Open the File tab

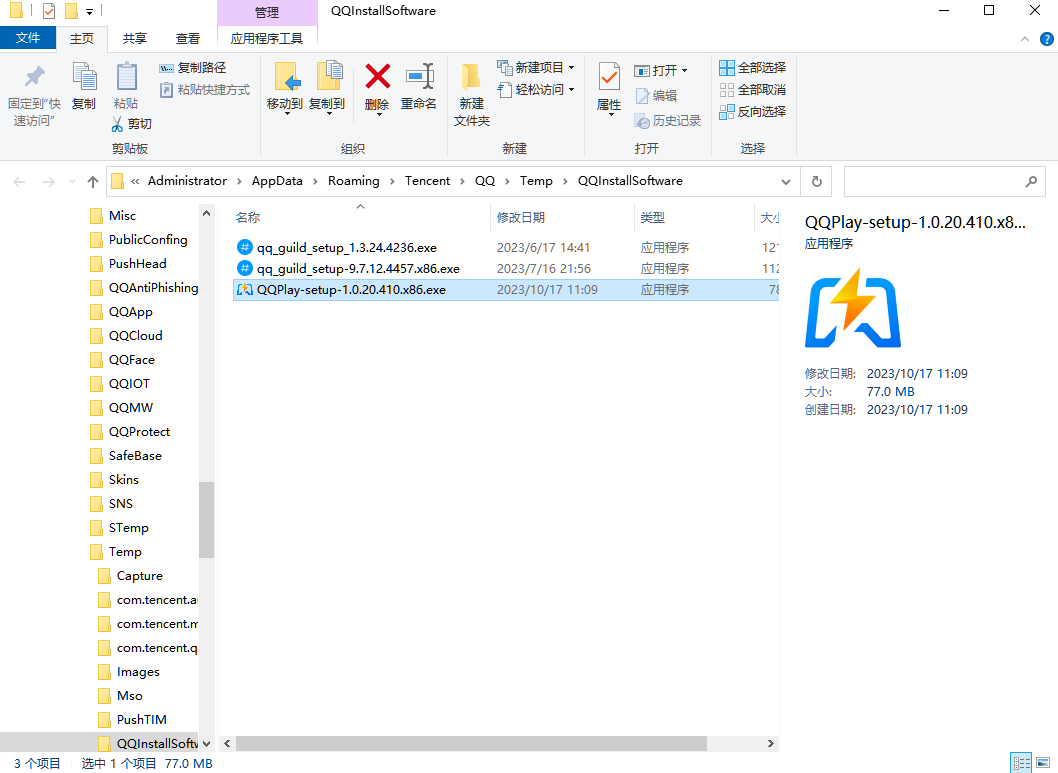point(28,38)
